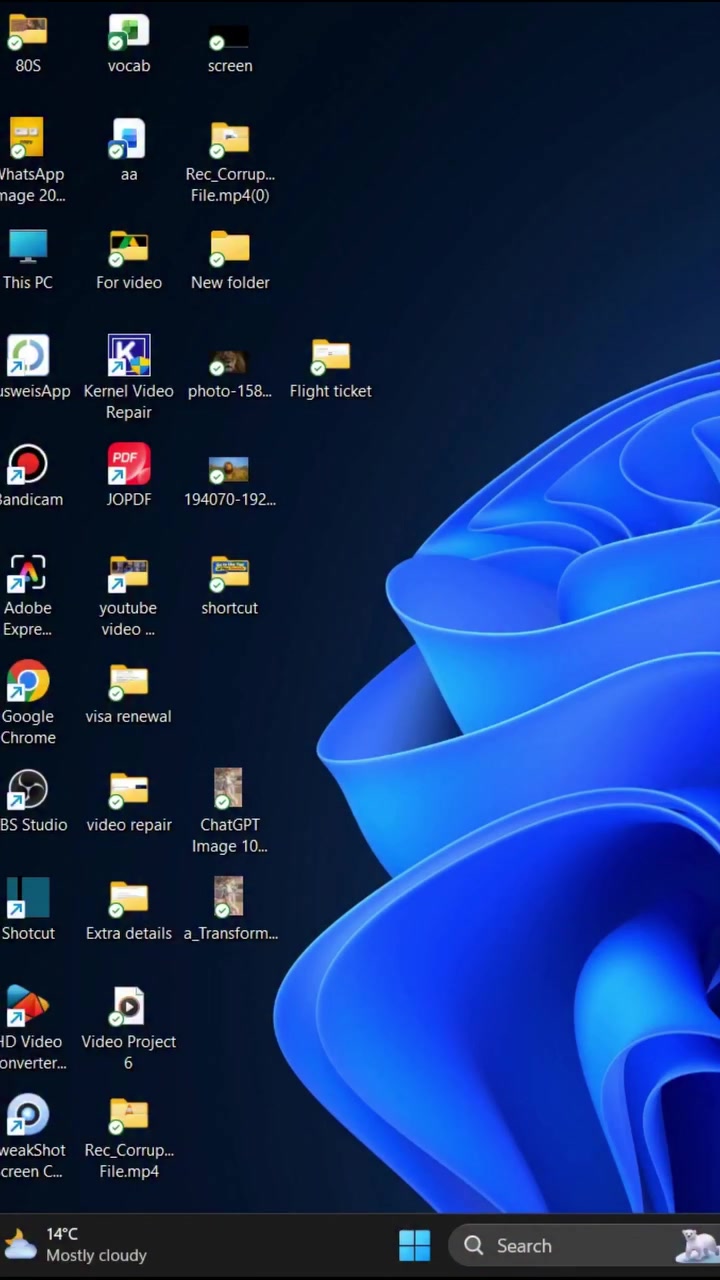
Task: Select the a_Transform... image file
Action: click(x=228, y=897)
